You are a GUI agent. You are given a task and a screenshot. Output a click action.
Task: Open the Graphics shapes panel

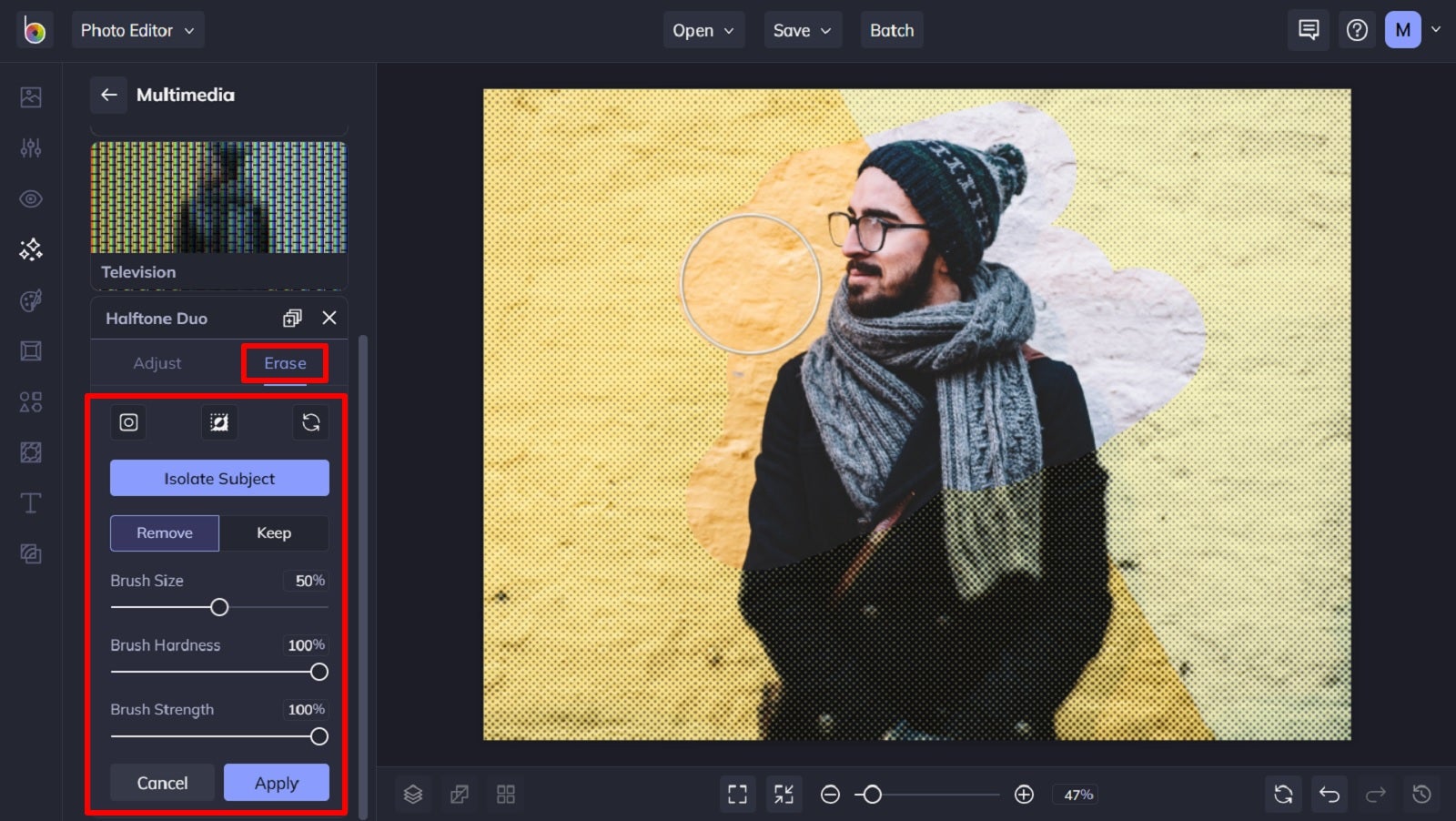click(31, 401)
